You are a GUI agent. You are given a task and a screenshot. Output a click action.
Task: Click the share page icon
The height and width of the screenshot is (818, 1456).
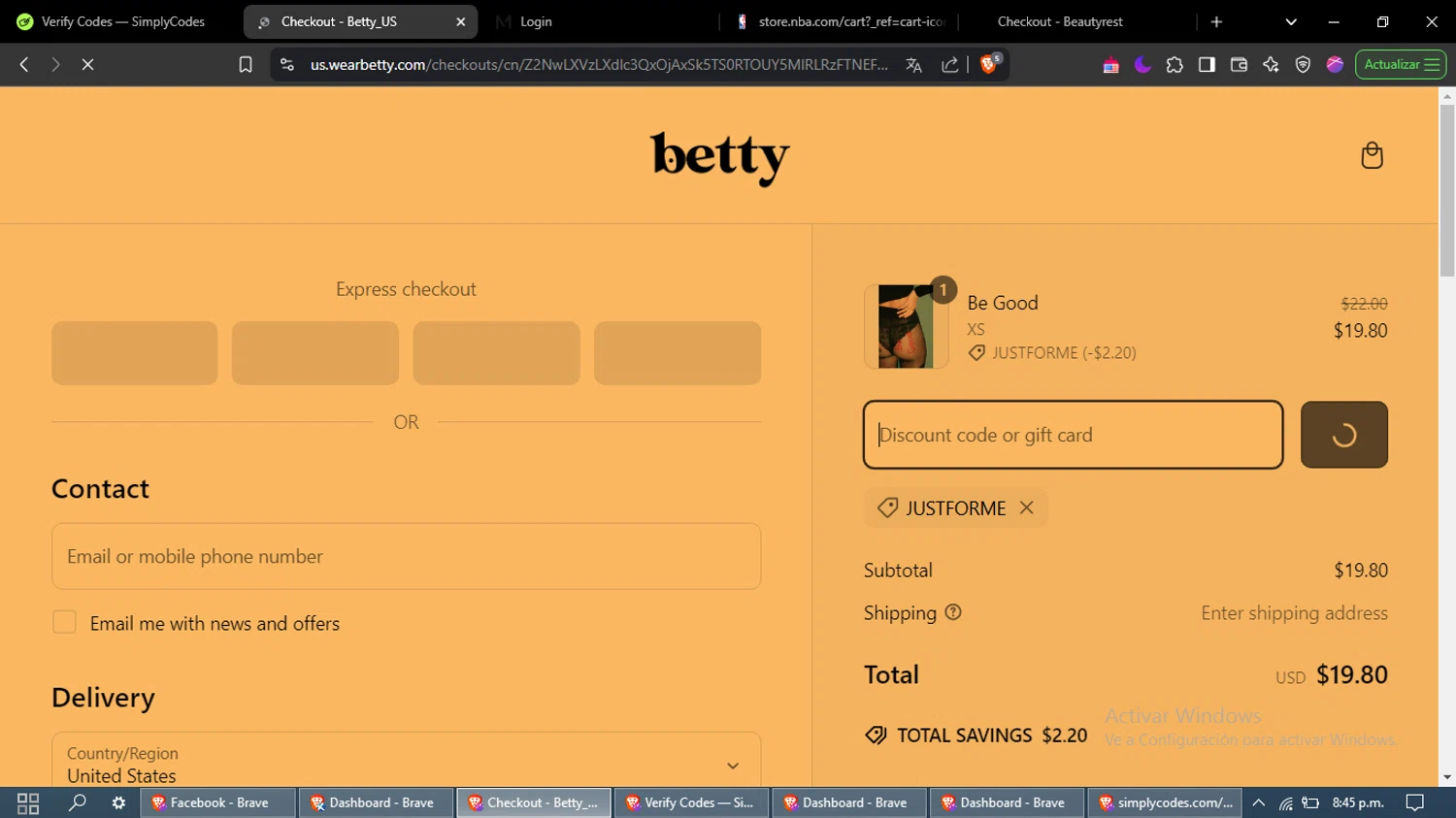950,64
